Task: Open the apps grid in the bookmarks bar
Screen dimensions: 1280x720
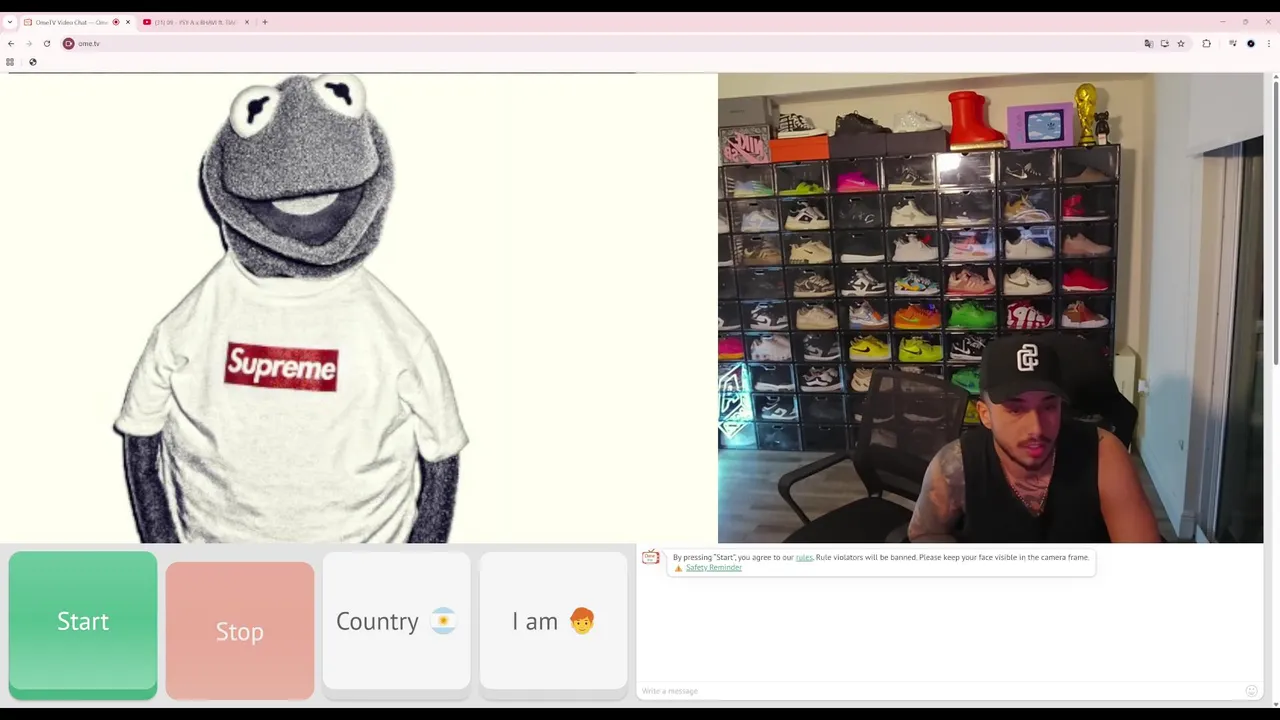Action: (10, 62)
